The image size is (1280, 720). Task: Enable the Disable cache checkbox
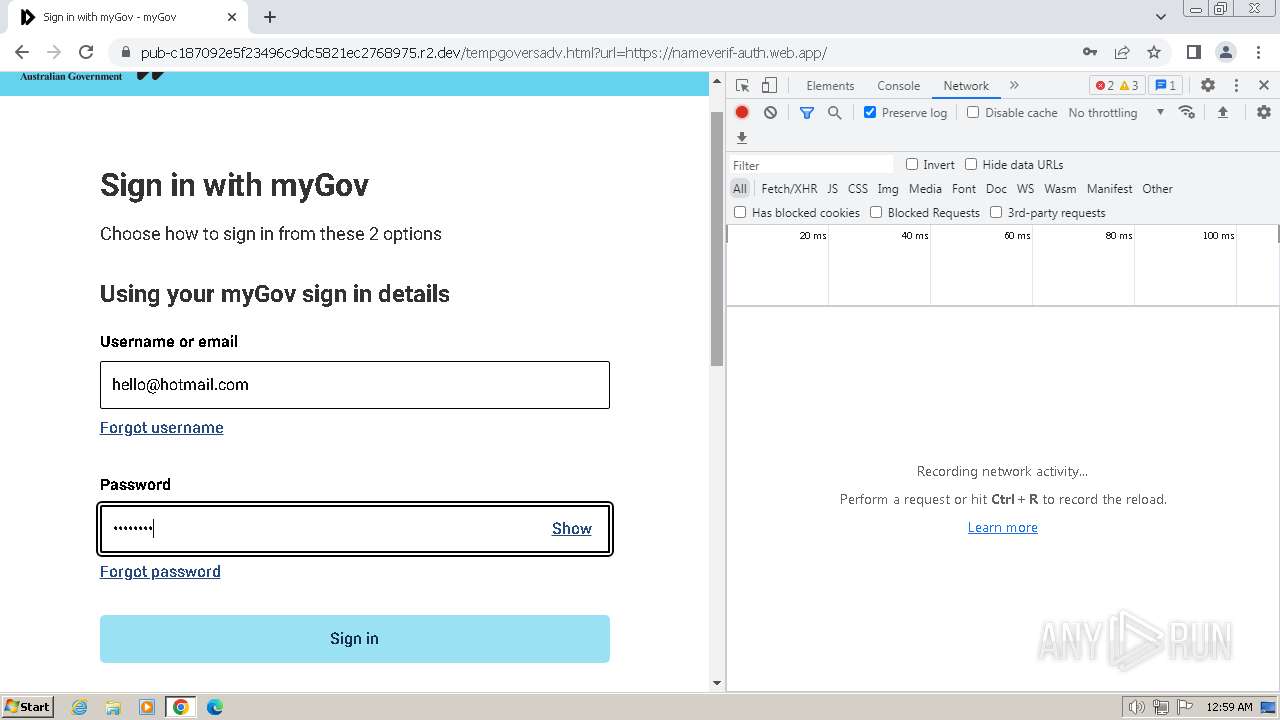coord(973,112)
